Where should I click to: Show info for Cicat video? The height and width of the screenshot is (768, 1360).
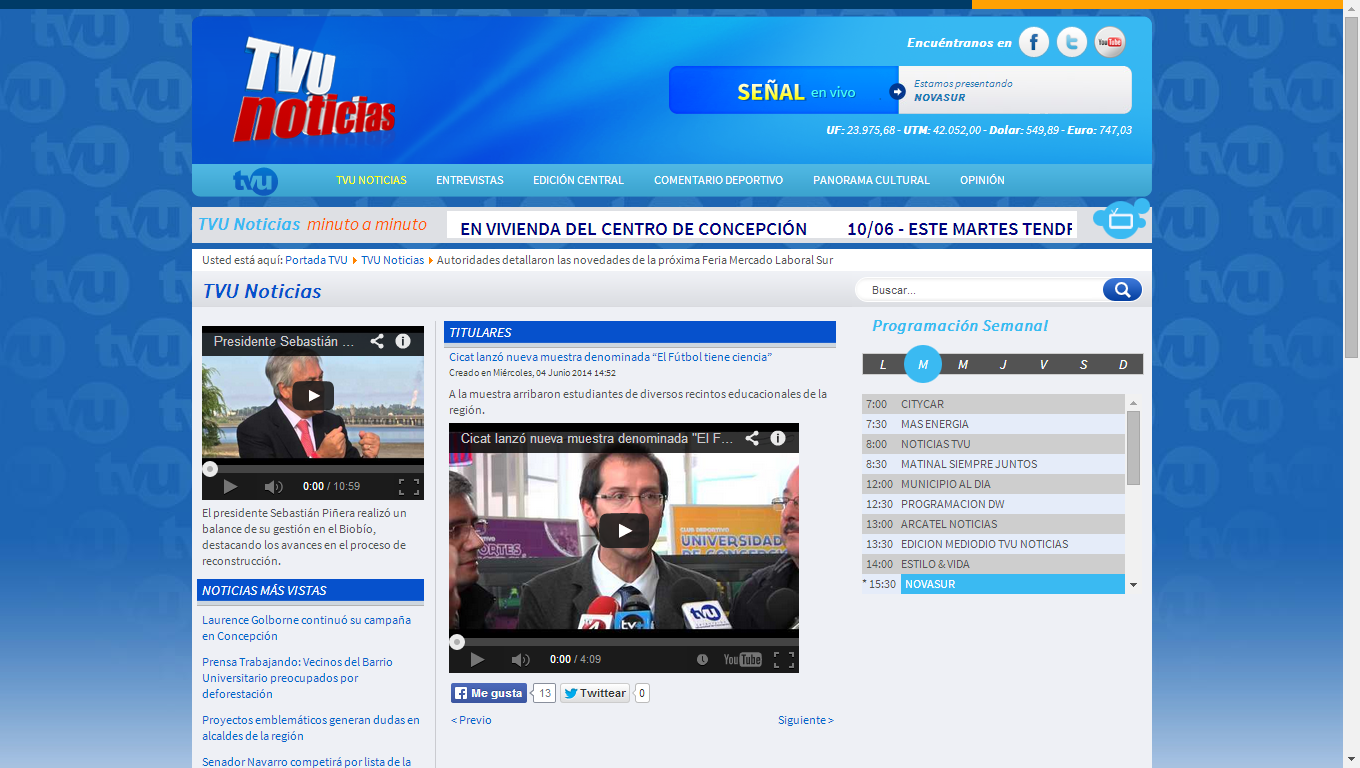[778, 438]
